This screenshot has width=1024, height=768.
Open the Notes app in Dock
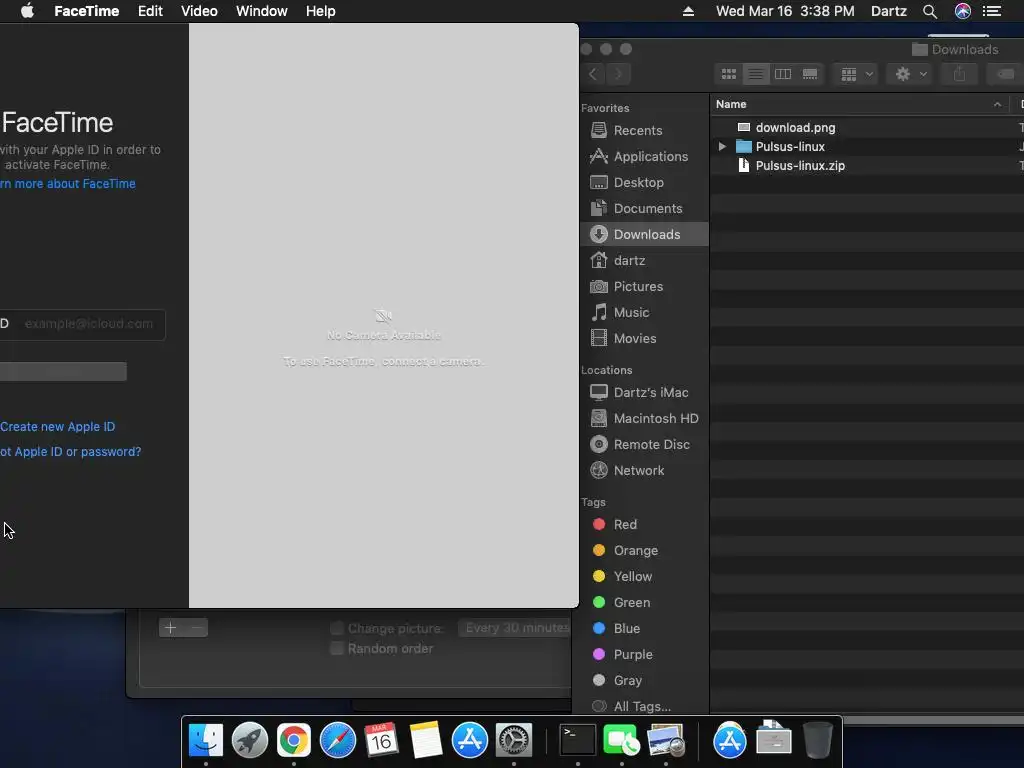pyautogui.click(x=426, y=740)
